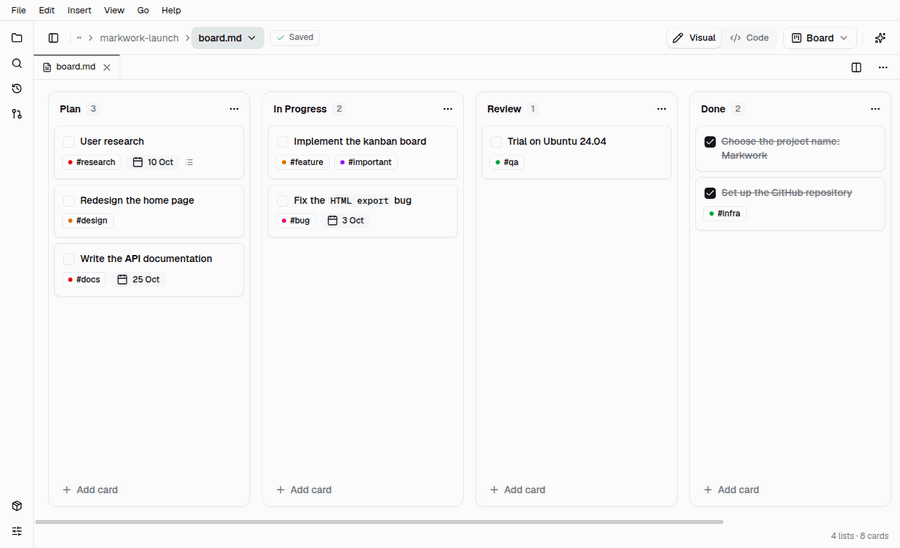Check the Fix the HTML export bug checkbox

coord(282,201)
